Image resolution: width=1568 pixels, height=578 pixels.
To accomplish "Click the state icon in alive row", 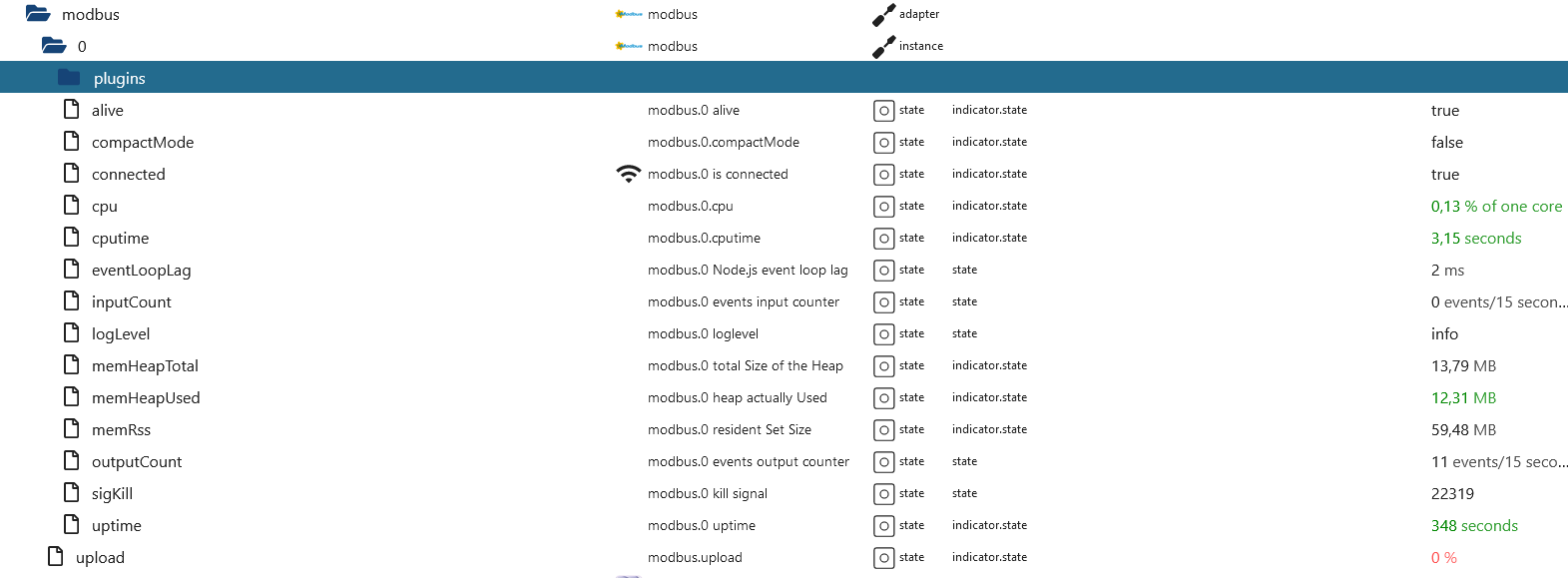I will (883, 111).
